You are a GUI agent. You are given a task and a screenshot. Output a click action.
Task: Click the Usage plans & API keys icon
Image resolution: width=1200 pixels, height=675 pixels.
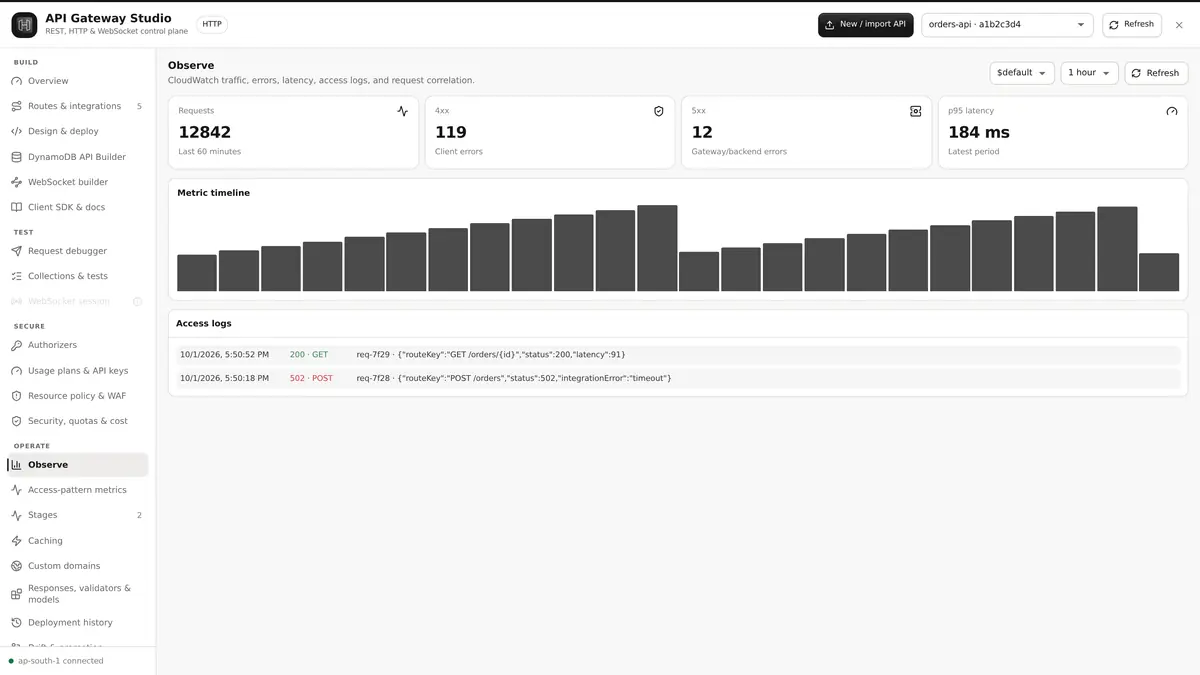pos(16,371)
